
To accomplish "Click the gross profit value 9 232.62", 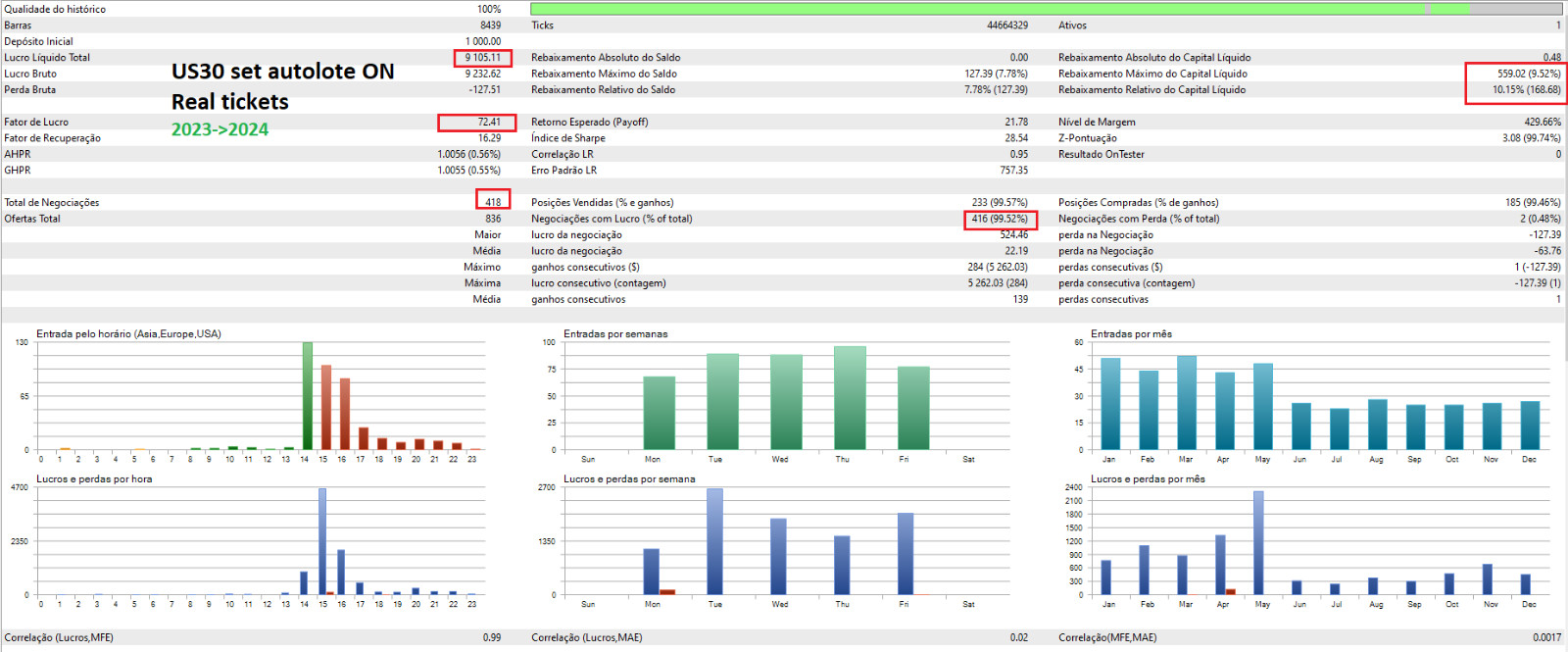I will tap(482, 74).
